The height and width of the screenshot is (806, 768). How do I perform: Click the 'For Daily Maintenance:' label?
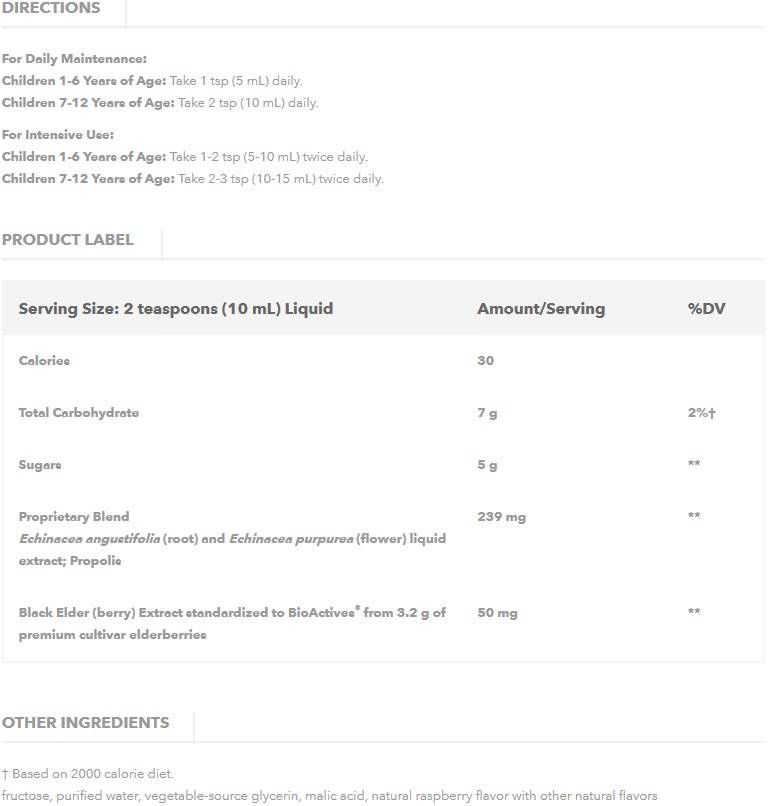coord(74,59)
